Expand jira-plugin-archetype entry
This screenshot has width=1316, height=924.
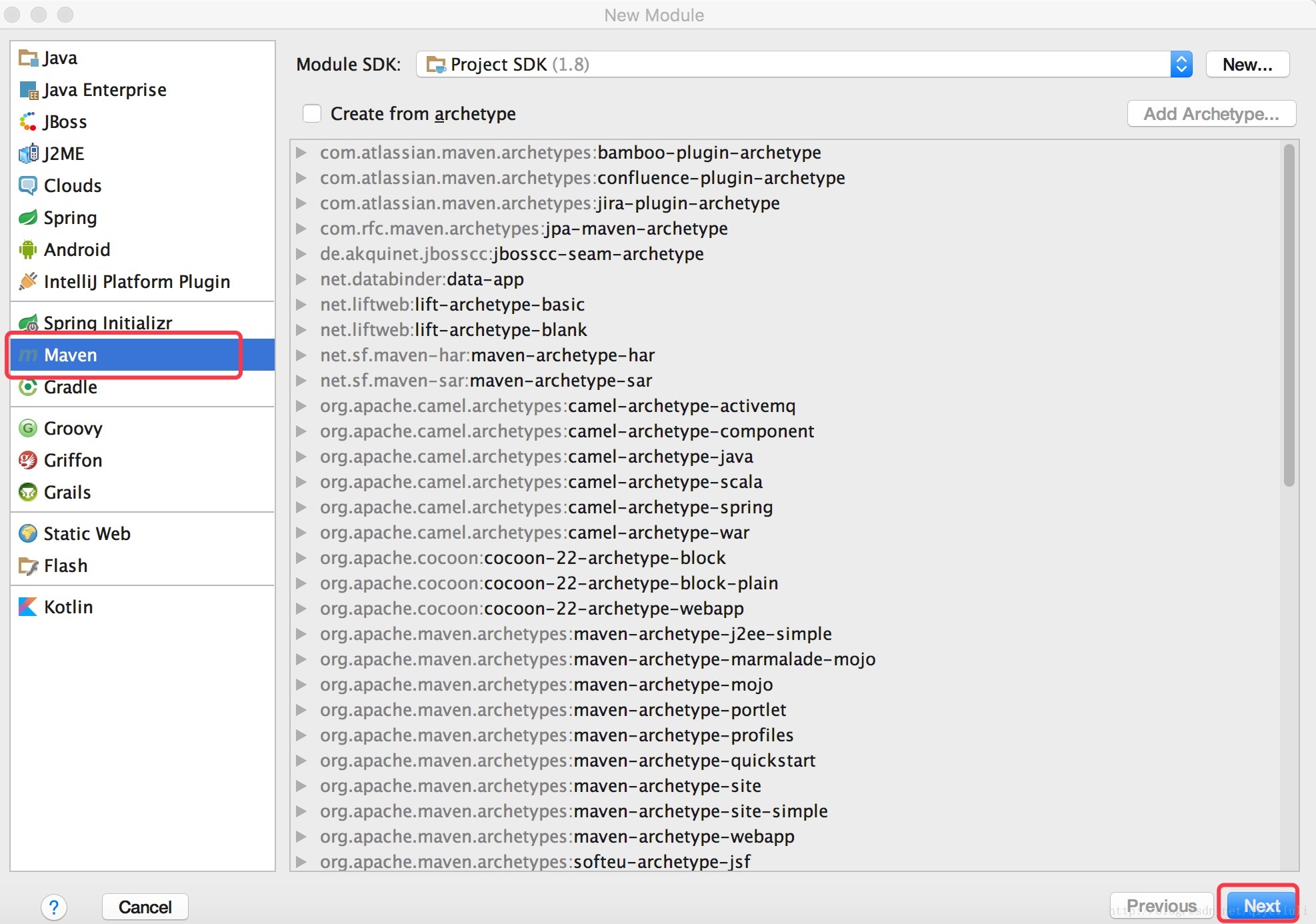(301, 203)
